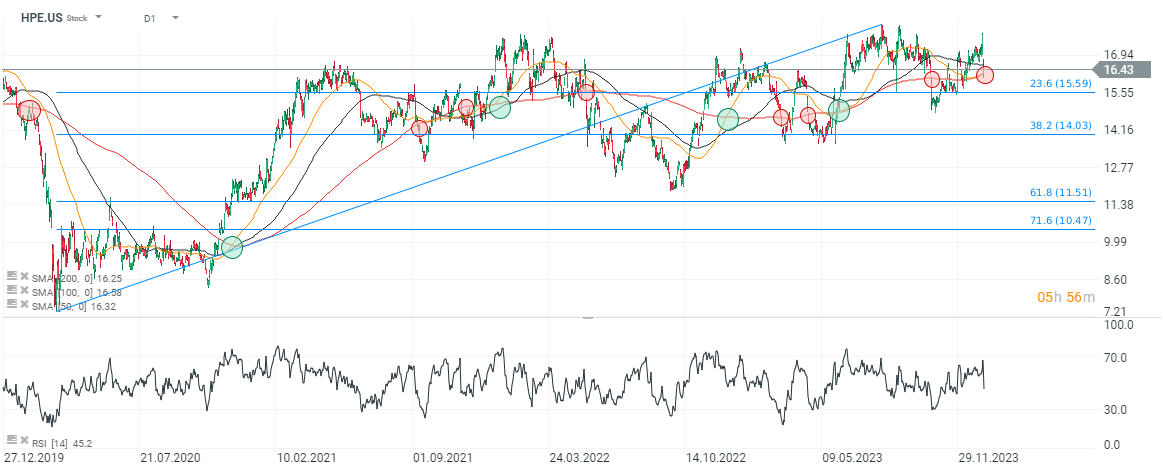Remove the SMA 50 indicator
This screenshot has width=1163, height=475.
24,305
